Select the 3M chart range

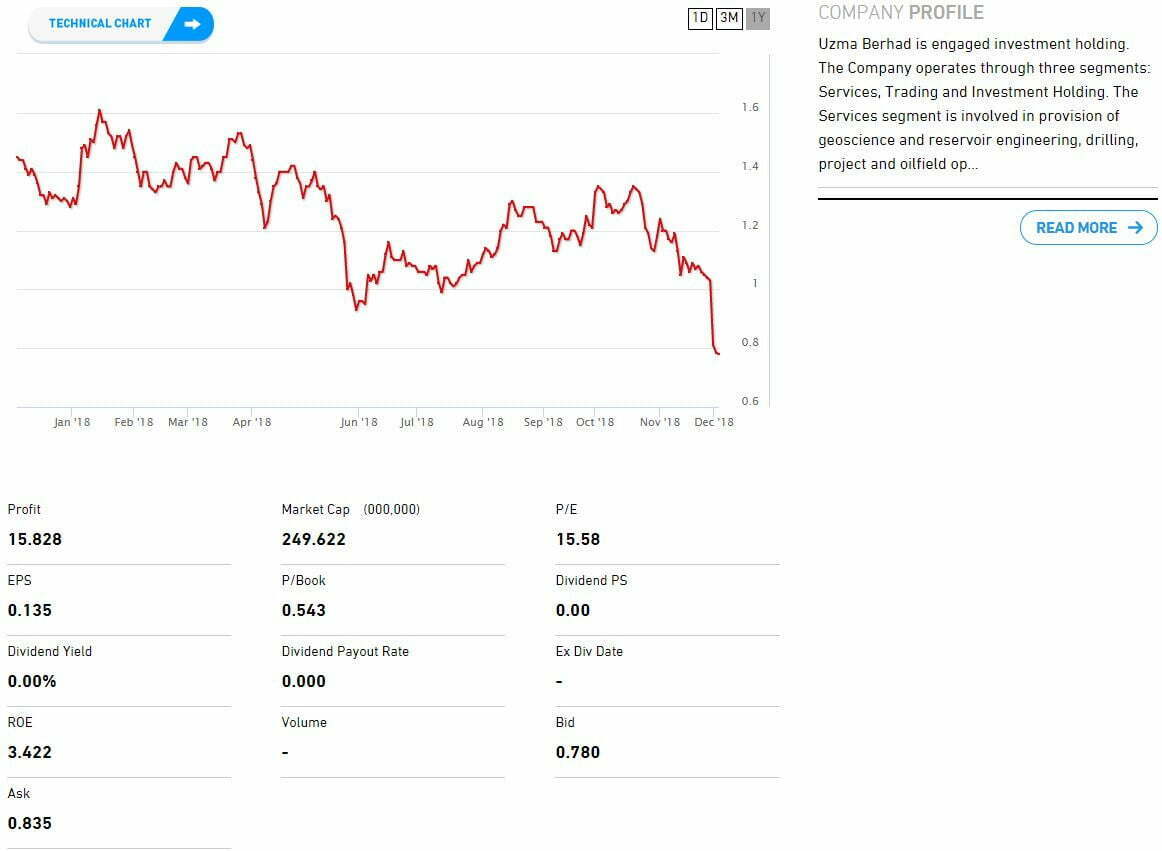coord(729,18)
